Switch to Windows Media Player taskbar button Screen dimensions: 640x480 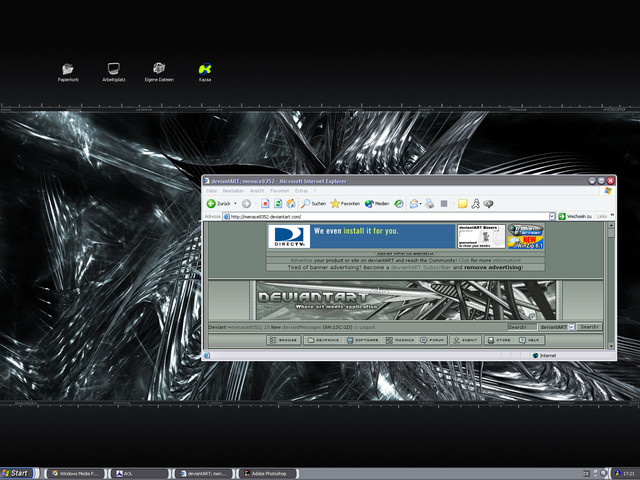click(75, 473)
